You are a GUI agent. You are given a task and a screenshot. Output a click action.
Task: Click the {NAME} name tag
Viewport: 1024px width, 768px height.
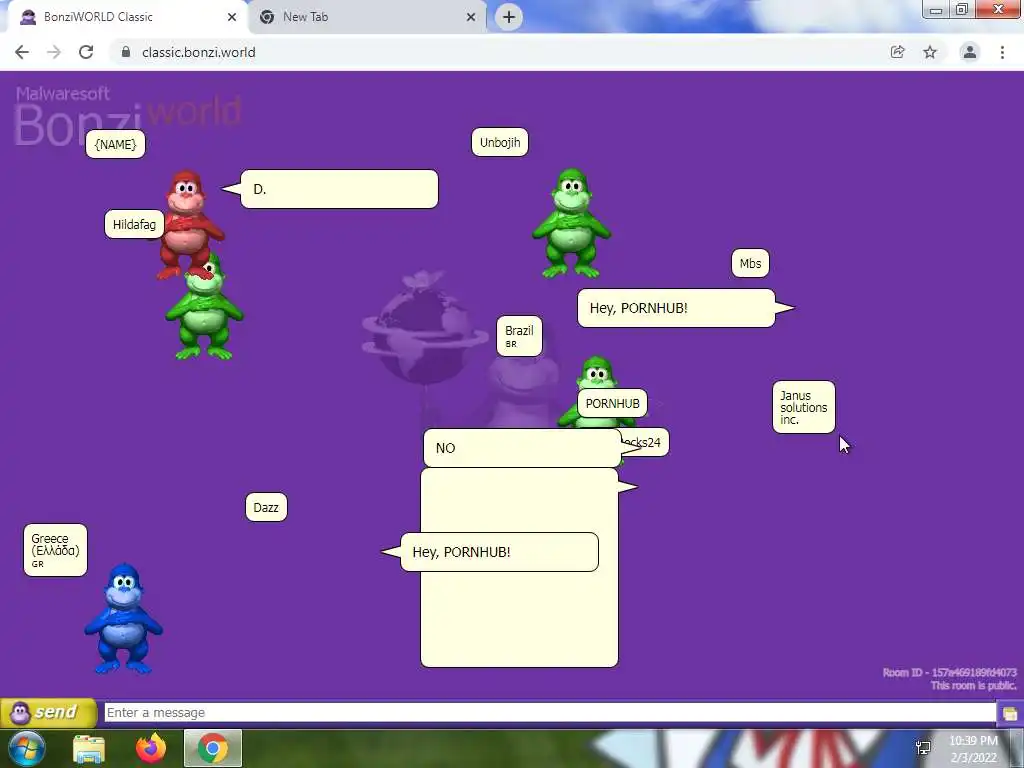(116, 144)
